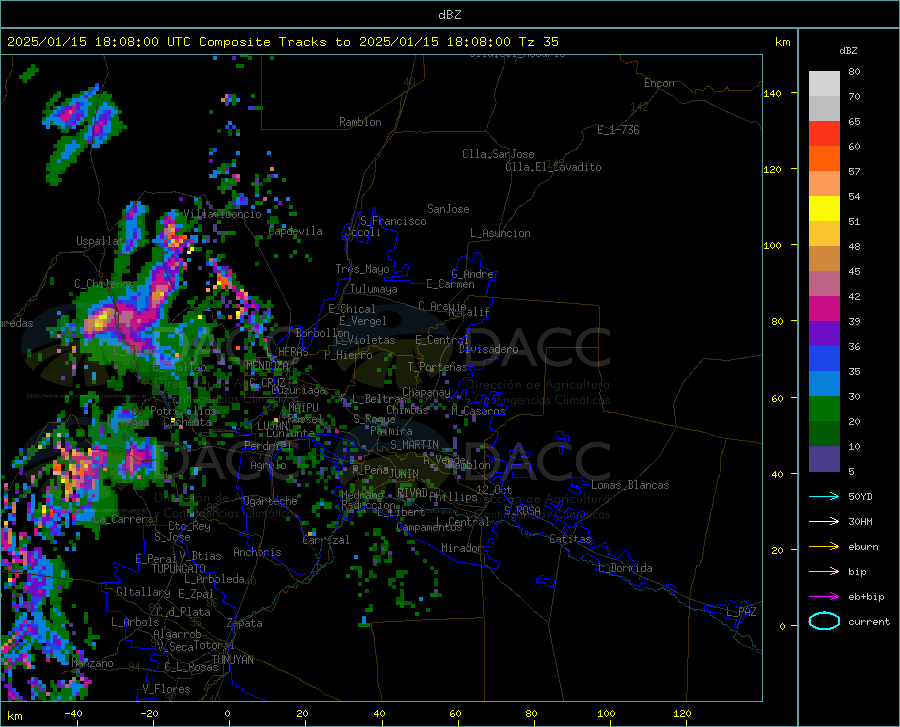The width and height of the screenshot is (900, 727).
Task: Click the Villavicencio map label
Action: [x=222, y=214]
